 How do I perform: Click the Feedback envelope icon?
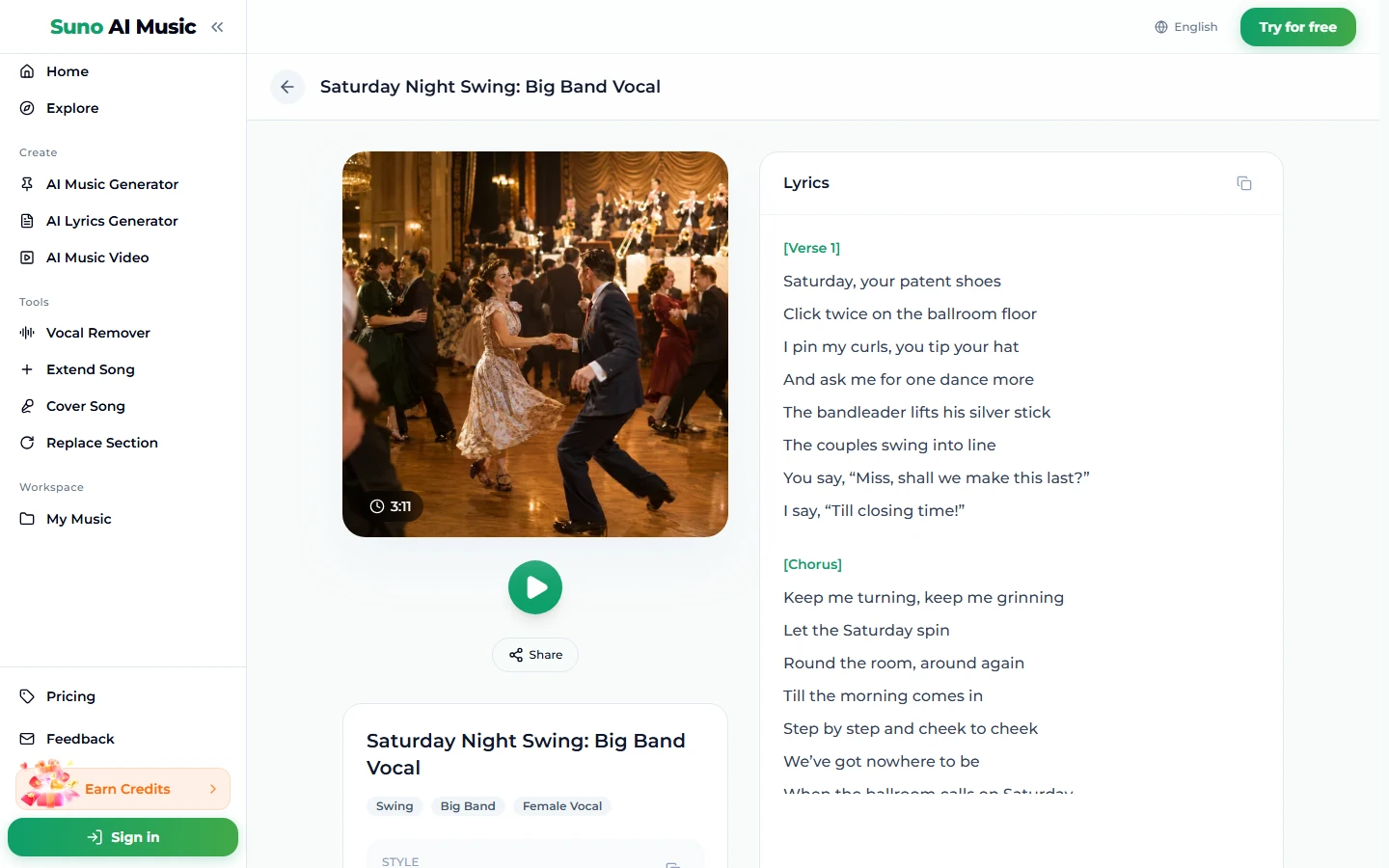(27, 739)
